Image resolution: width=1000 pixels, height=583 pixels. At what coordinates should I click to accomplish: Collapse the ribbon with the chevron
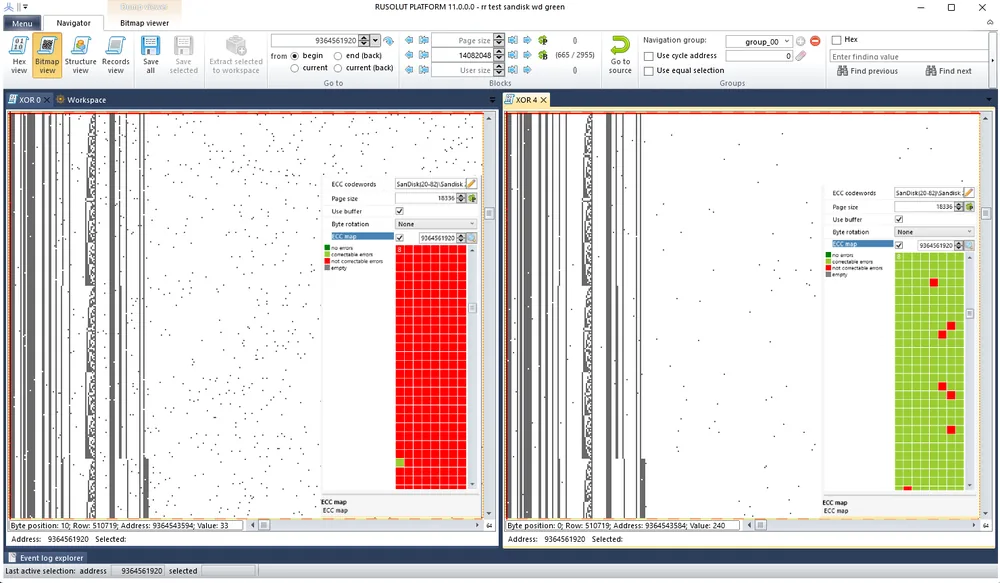(x=990, y=22)
